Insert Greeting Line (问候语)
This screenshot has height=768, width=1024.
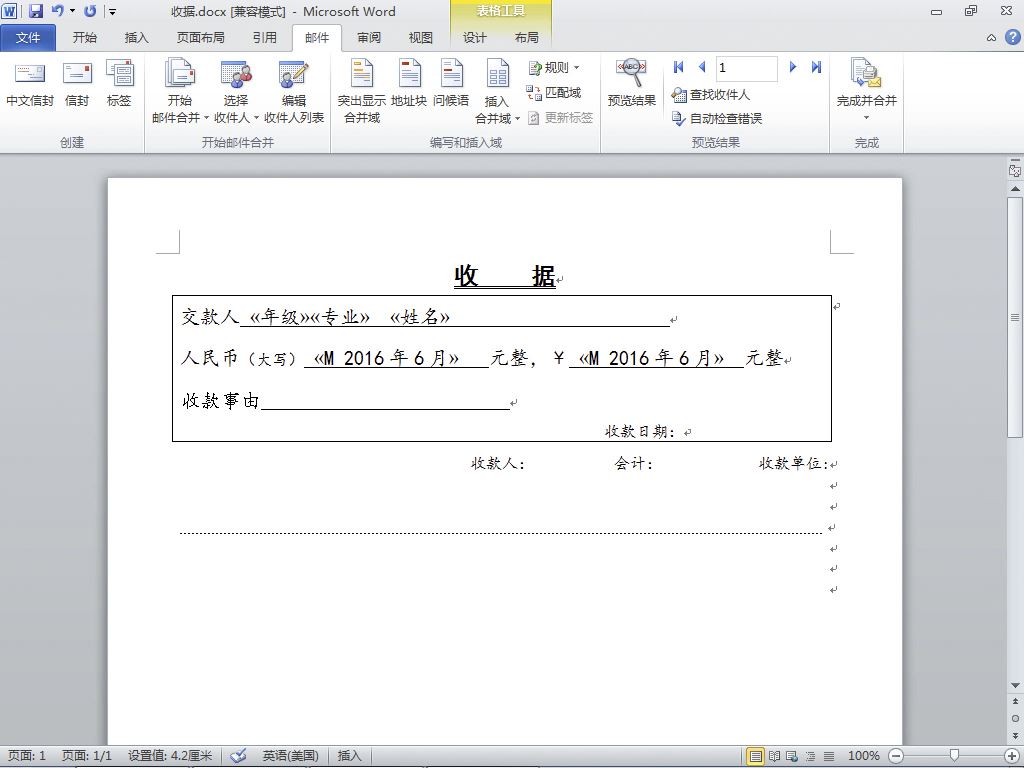pos(451,83)
